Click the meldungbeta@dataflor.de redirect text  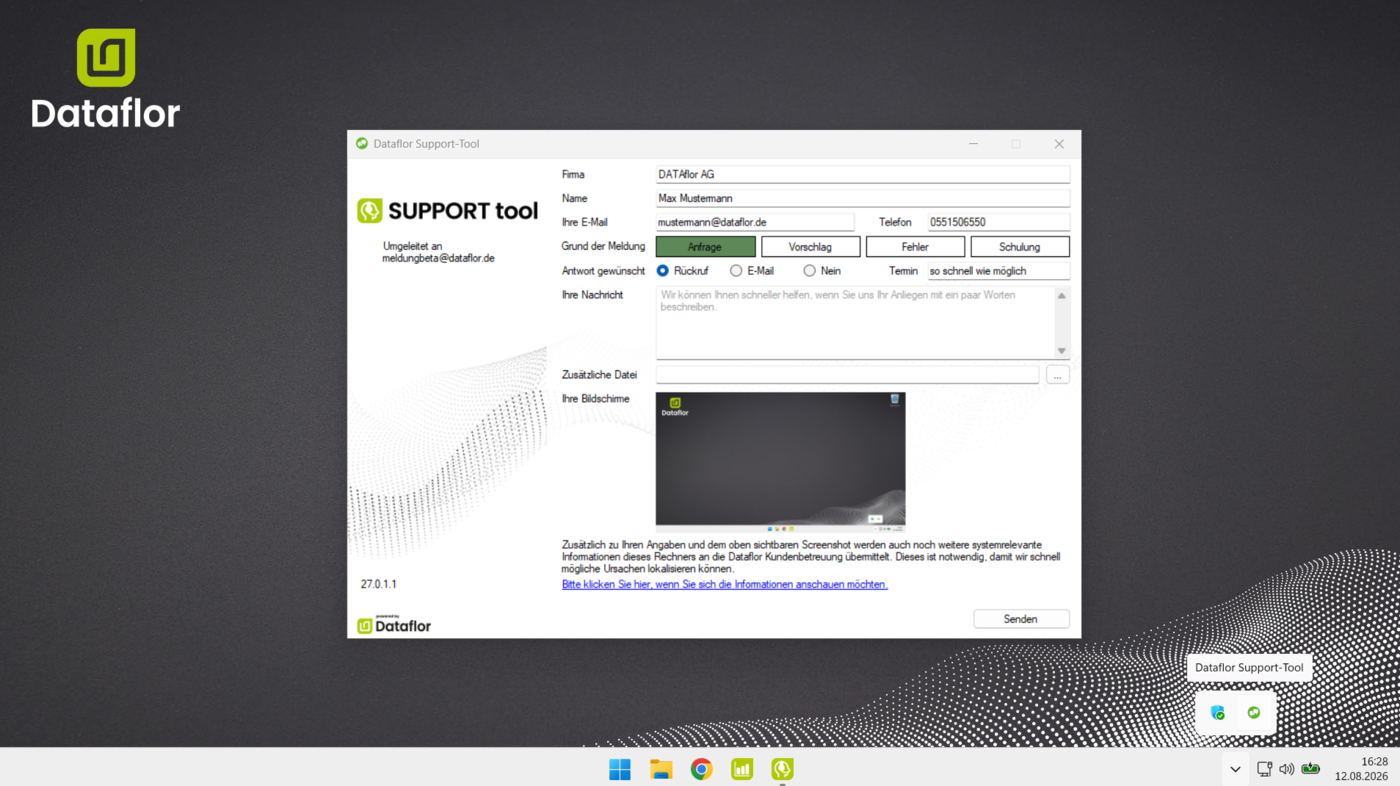tap(438, 258)
